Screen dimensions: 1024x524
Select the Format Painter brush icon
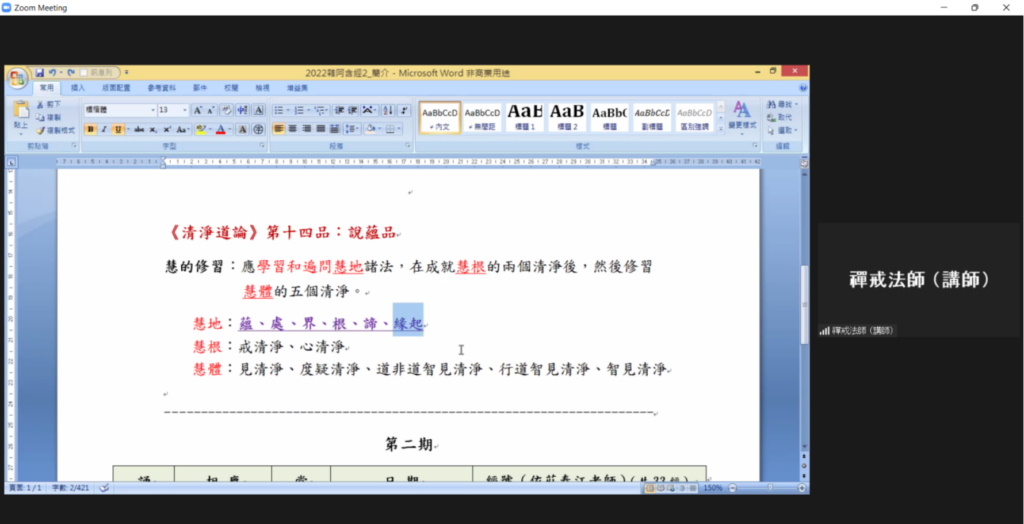point(41,130)
